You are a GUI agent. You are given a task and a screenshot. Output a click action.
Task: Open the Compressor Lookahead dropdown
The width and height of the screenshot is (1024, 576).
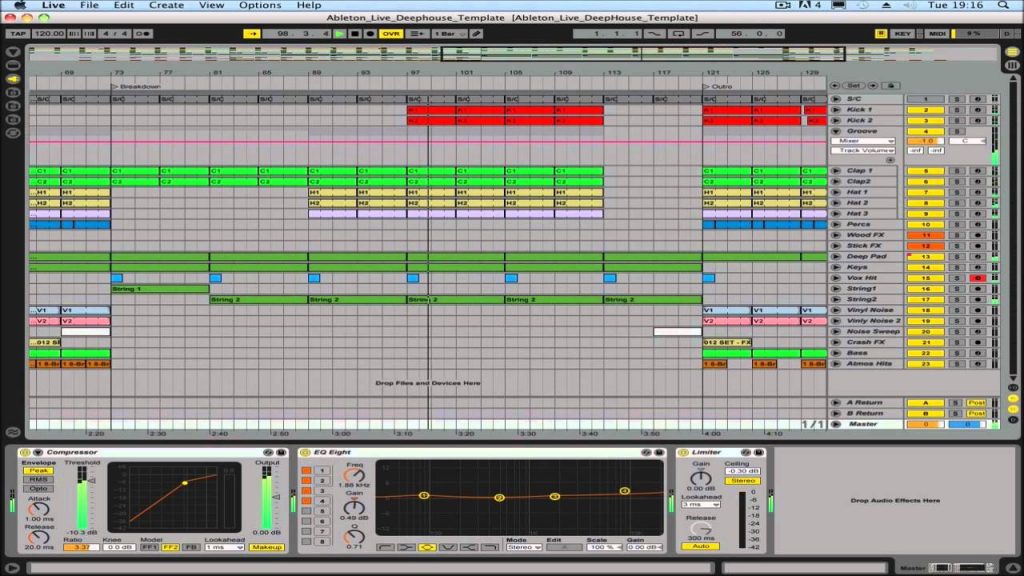(x=224, y=547)
